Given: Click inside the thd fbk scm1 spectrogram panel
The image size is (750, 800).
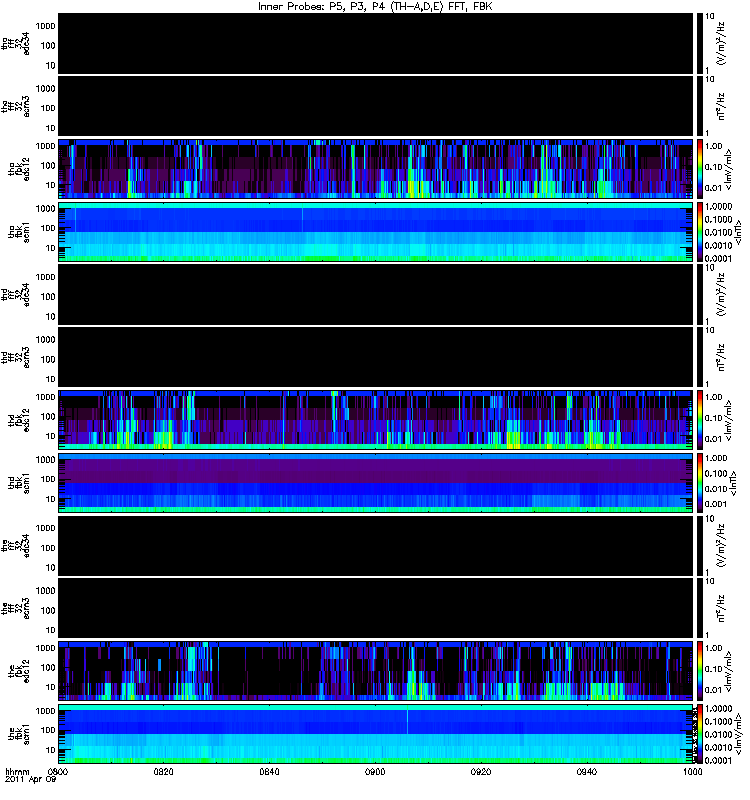Looking at the screenshot, I should [376, 483].
